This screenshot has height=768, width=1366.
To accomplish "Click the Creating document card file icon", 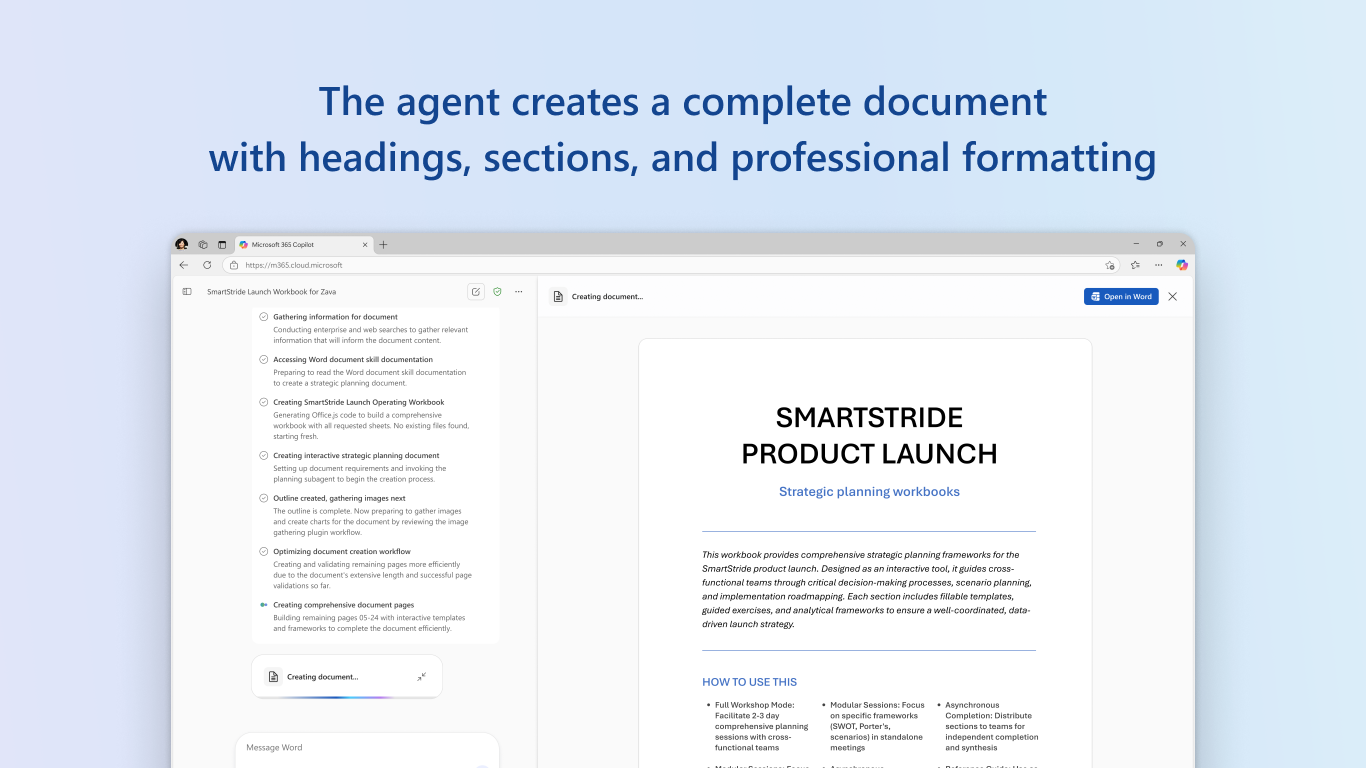I will coord(273,677).
